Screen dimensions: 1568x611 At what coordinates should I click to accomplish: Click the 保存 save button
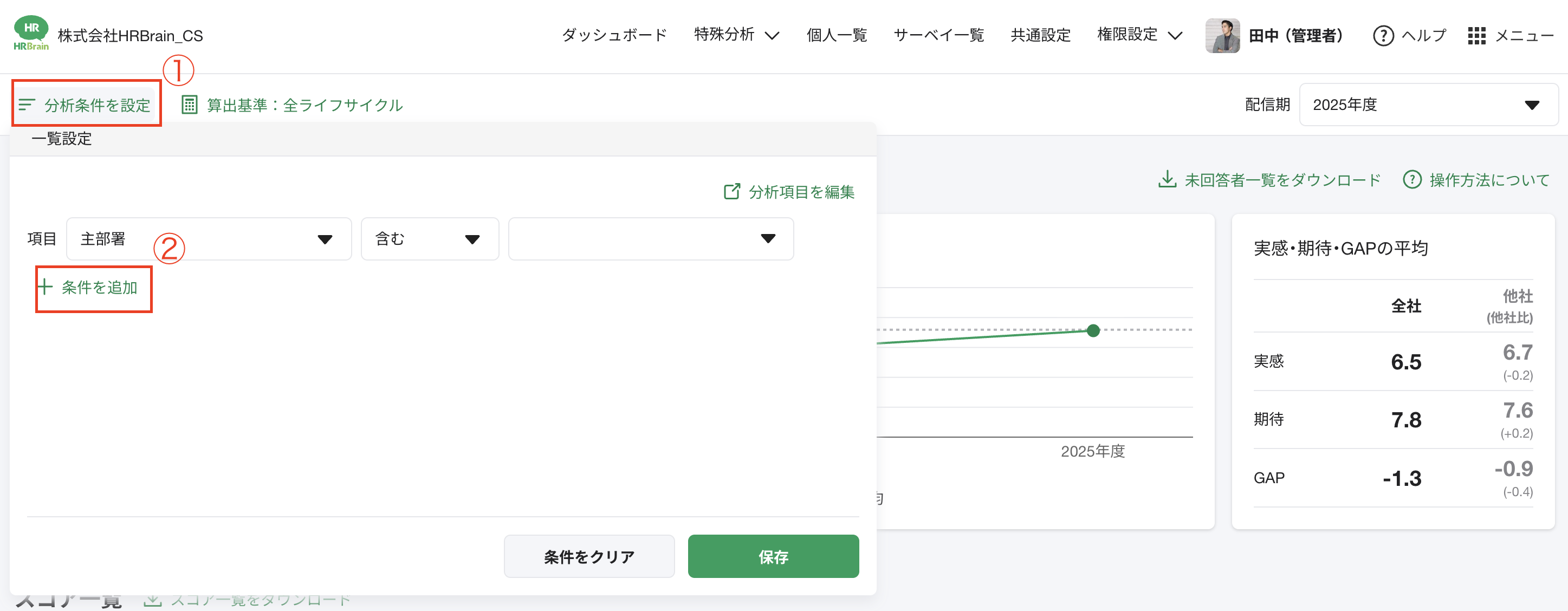coord(773,556)
